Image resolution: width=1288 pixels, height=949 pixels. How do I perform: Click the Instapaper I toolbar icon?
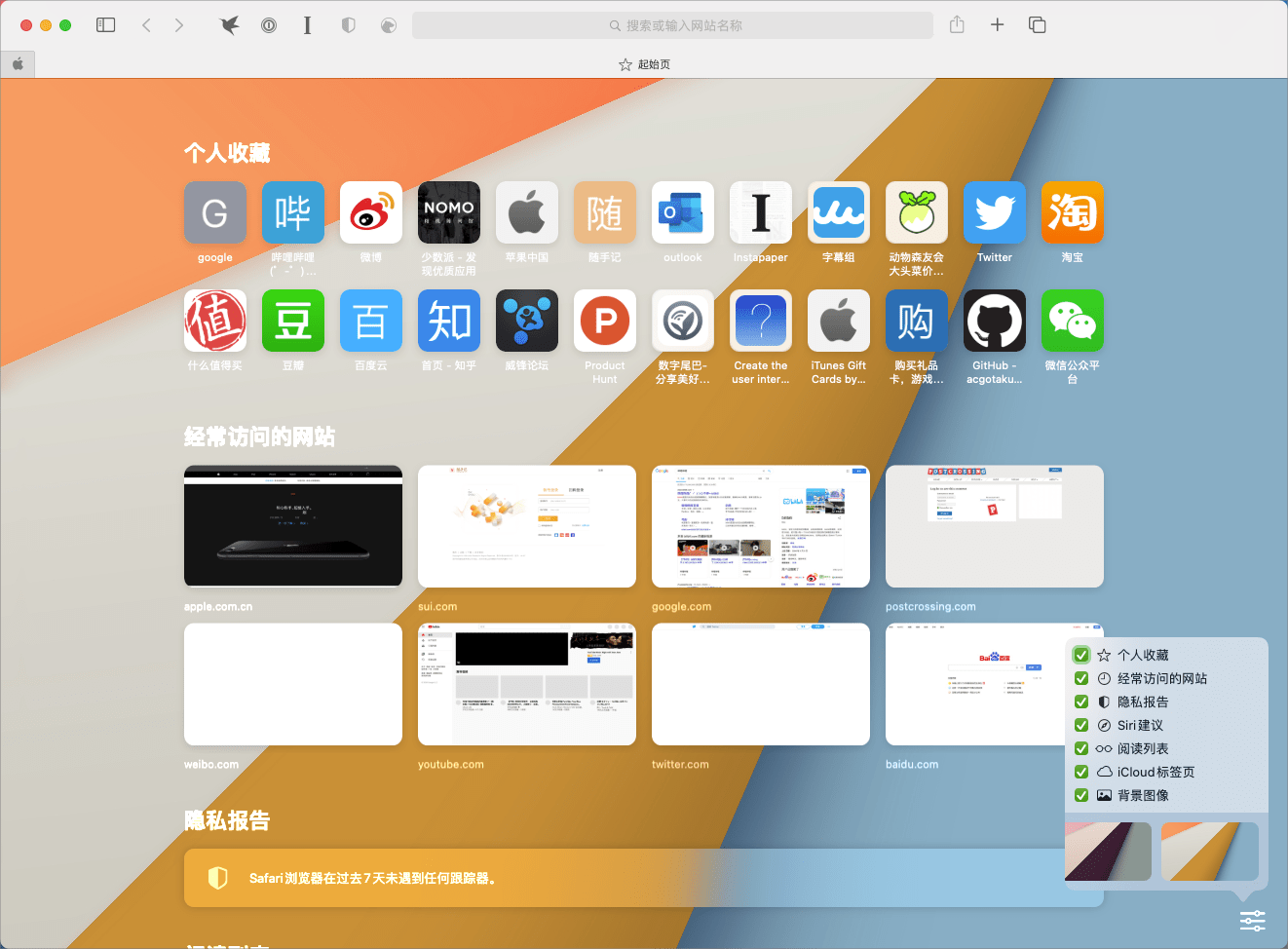click(307, 25)
